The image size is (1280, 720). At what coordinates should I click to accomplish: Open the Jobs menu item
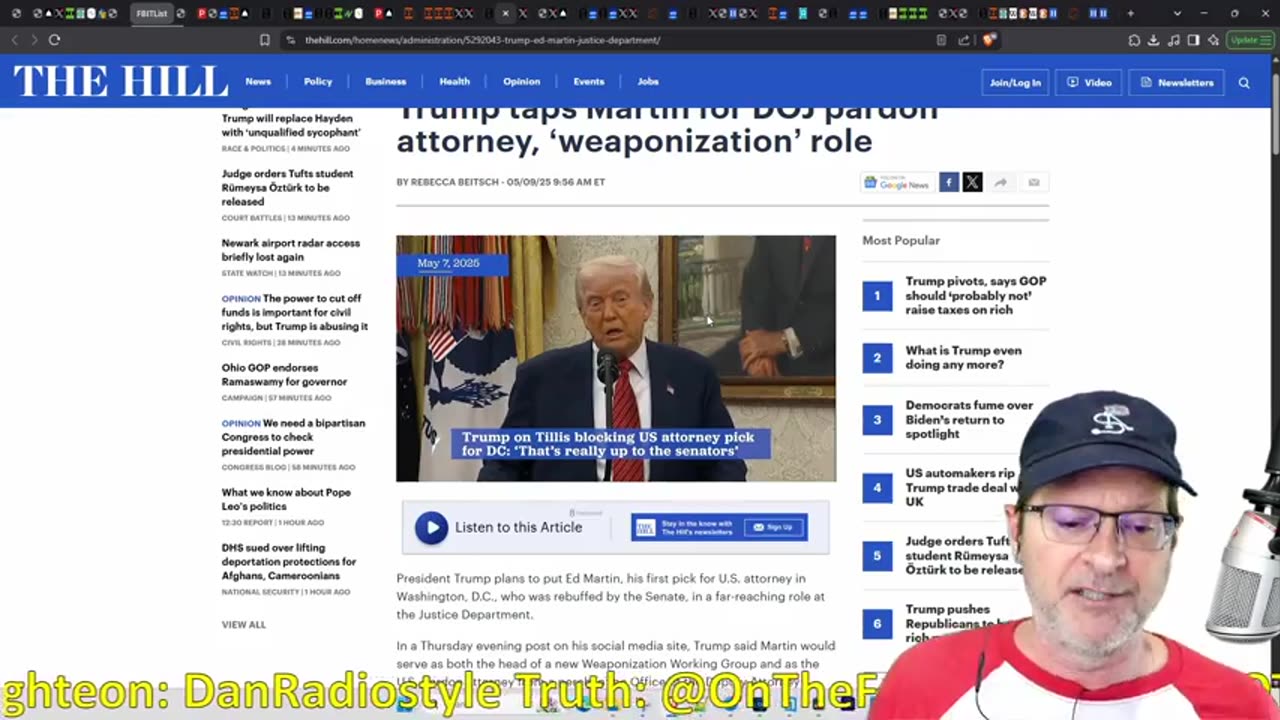click(648, 82)
